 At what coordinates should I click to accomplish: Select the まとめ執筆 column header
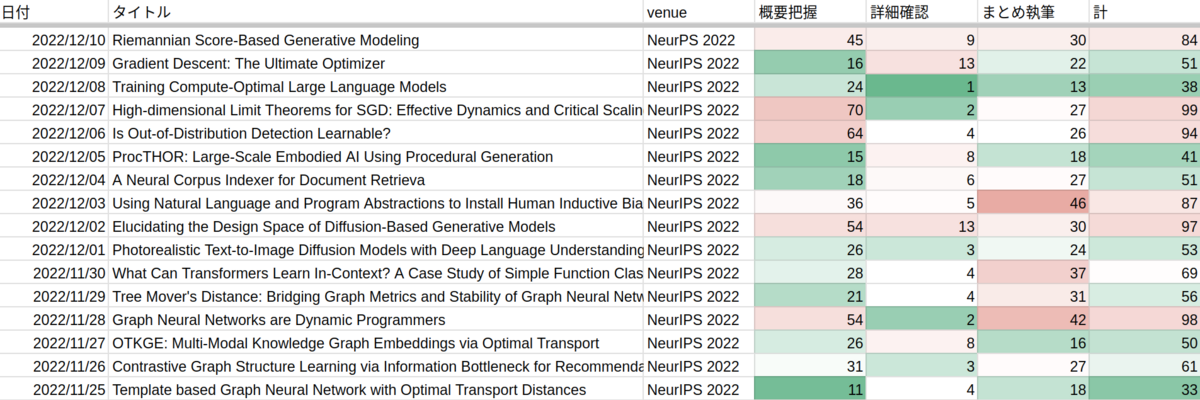click(1032, 11)
